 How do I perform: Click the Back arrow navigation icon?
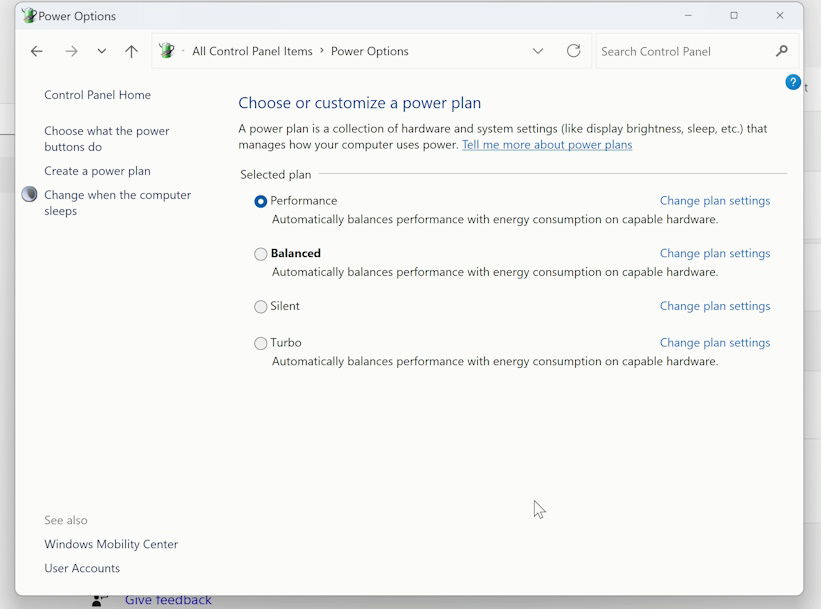(x=37, y=51)
